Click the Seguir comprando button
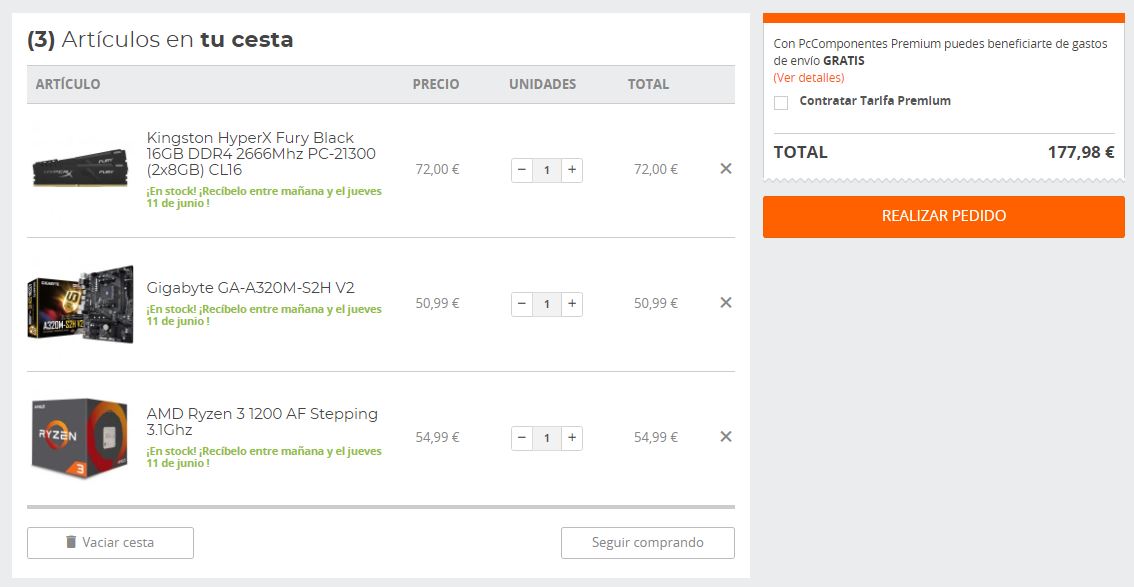 pyautogui.click(x=647, y=543)
